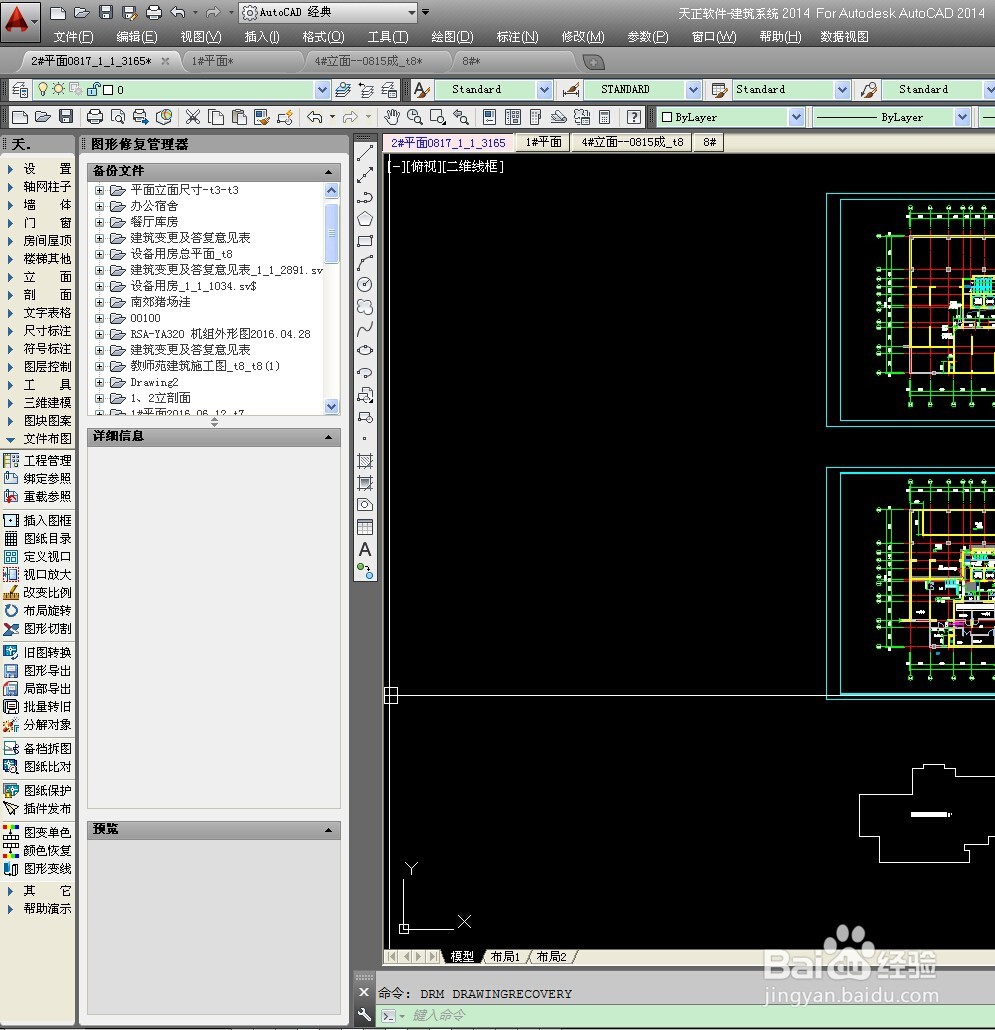Screen dimensions: 995x1030
Task: Select the Circle draw tool
Action: (365, 284)
